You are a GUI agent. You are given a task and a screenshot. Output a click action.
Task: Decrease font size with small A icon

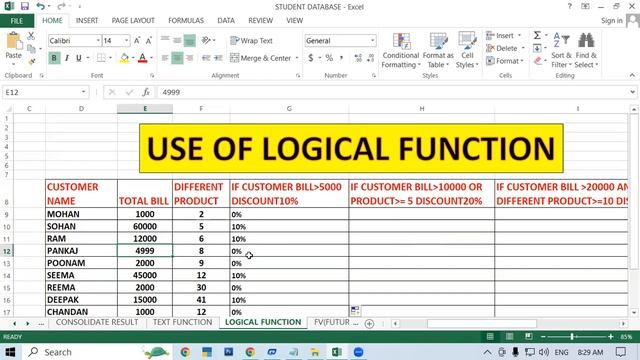(x=149, y=40)
